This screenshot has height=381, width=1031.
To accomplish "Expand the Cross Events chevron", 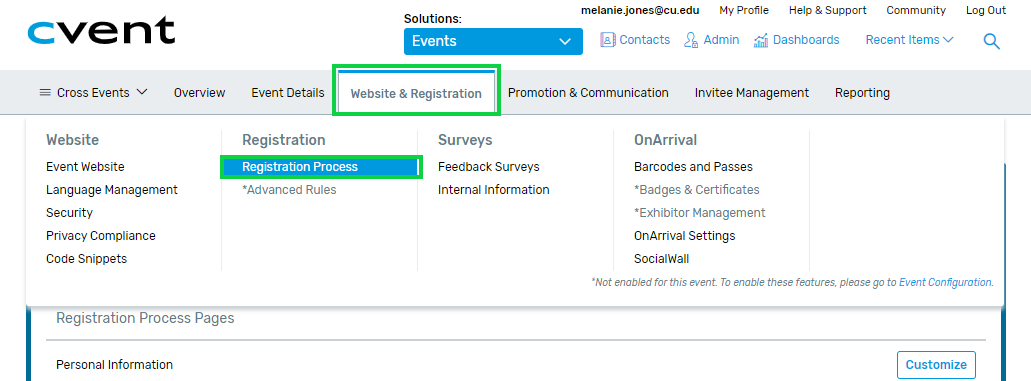I will point(142,93).
